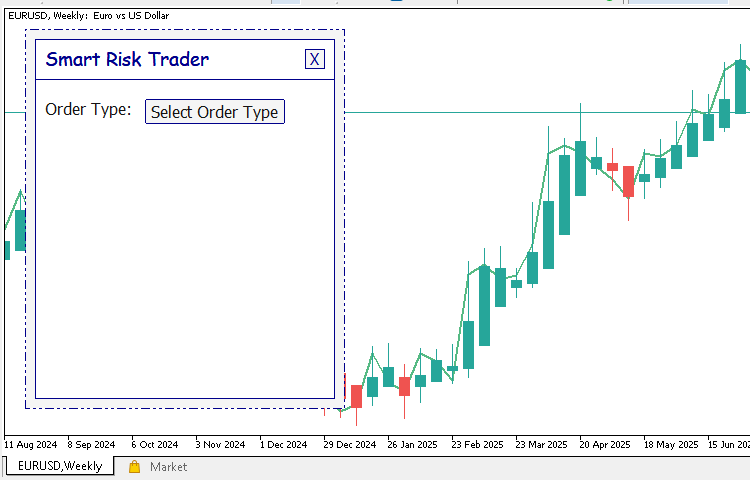Click the 6 Oct 2024 date label
This screenshot has width=750, height=480.
pyautogui.click(x=155, y=445)
